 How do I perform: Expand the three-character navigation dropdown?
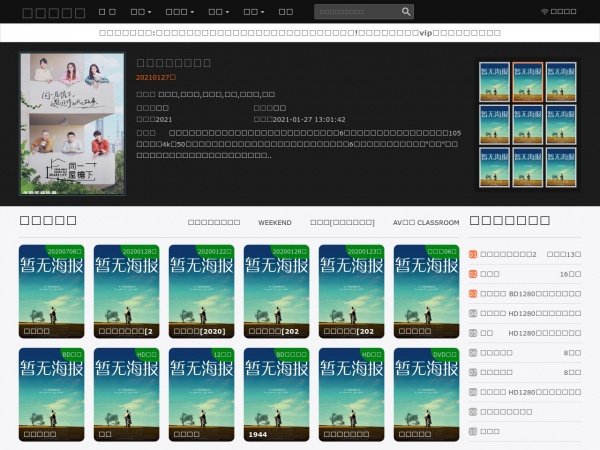coord(179,12)
